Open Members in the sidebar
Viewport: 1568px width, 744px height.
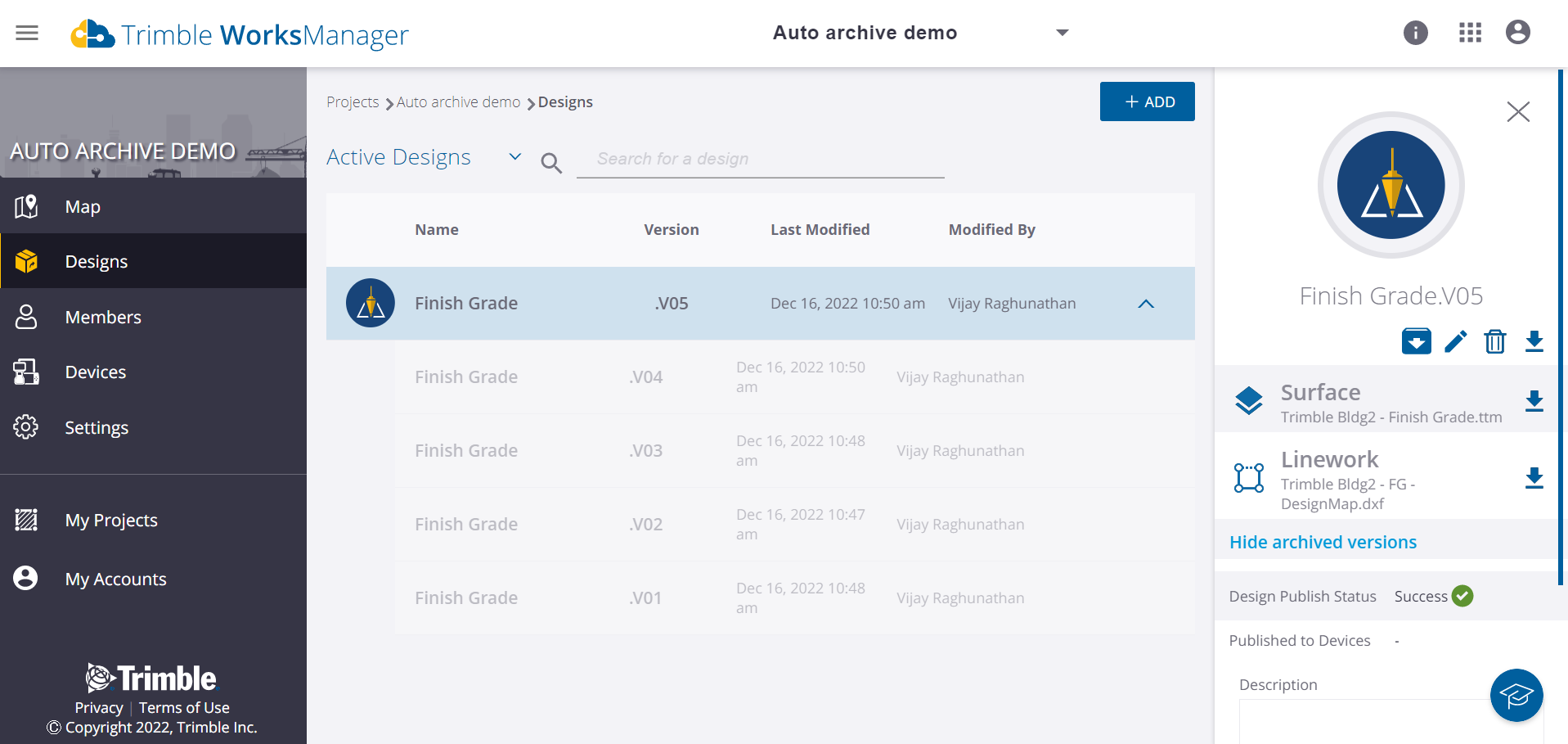[x=103, y=317]
